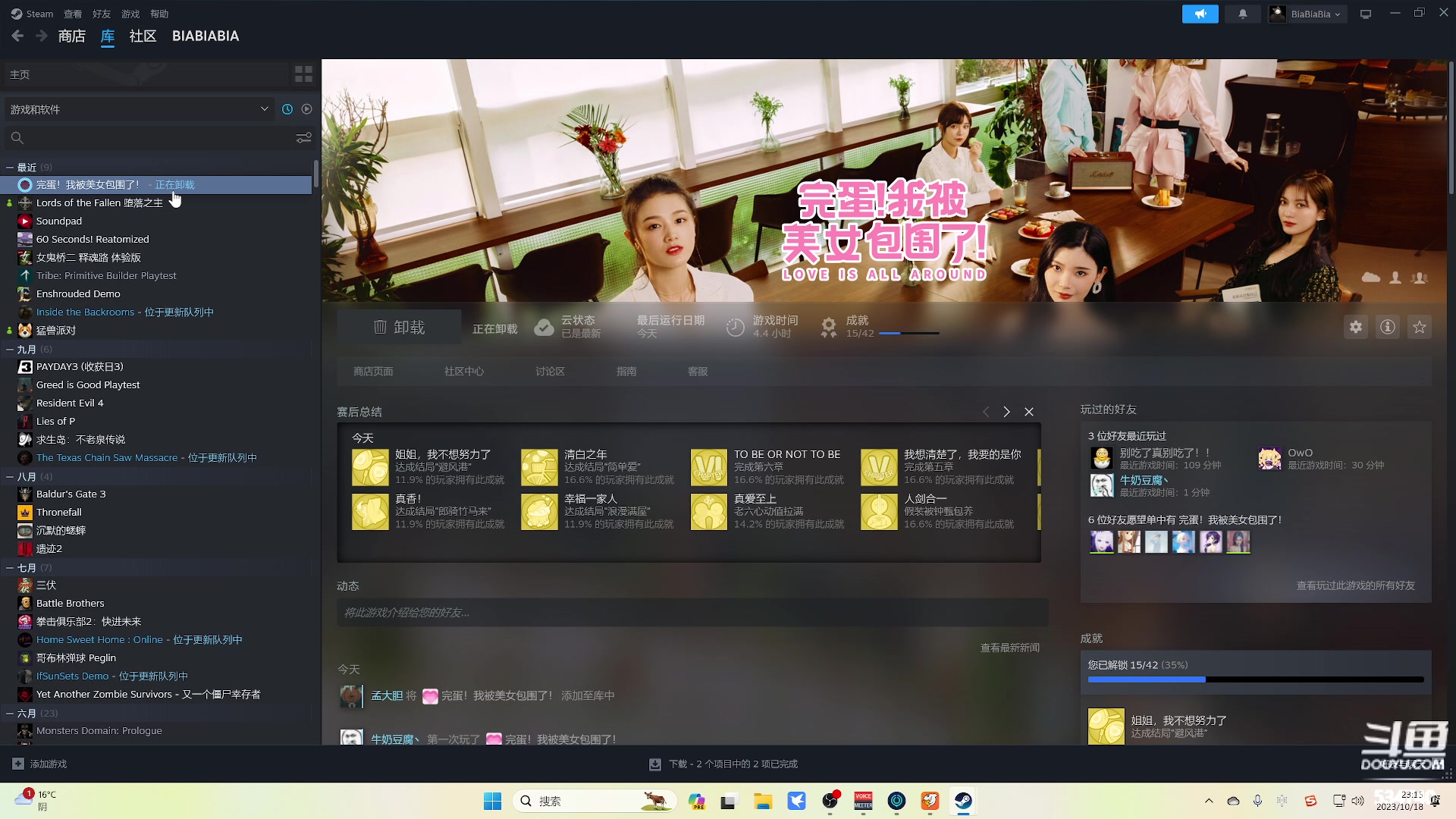Click the Voicemeeter taskbar icon
Screen dimensions: 1456x819
[863, 801]
